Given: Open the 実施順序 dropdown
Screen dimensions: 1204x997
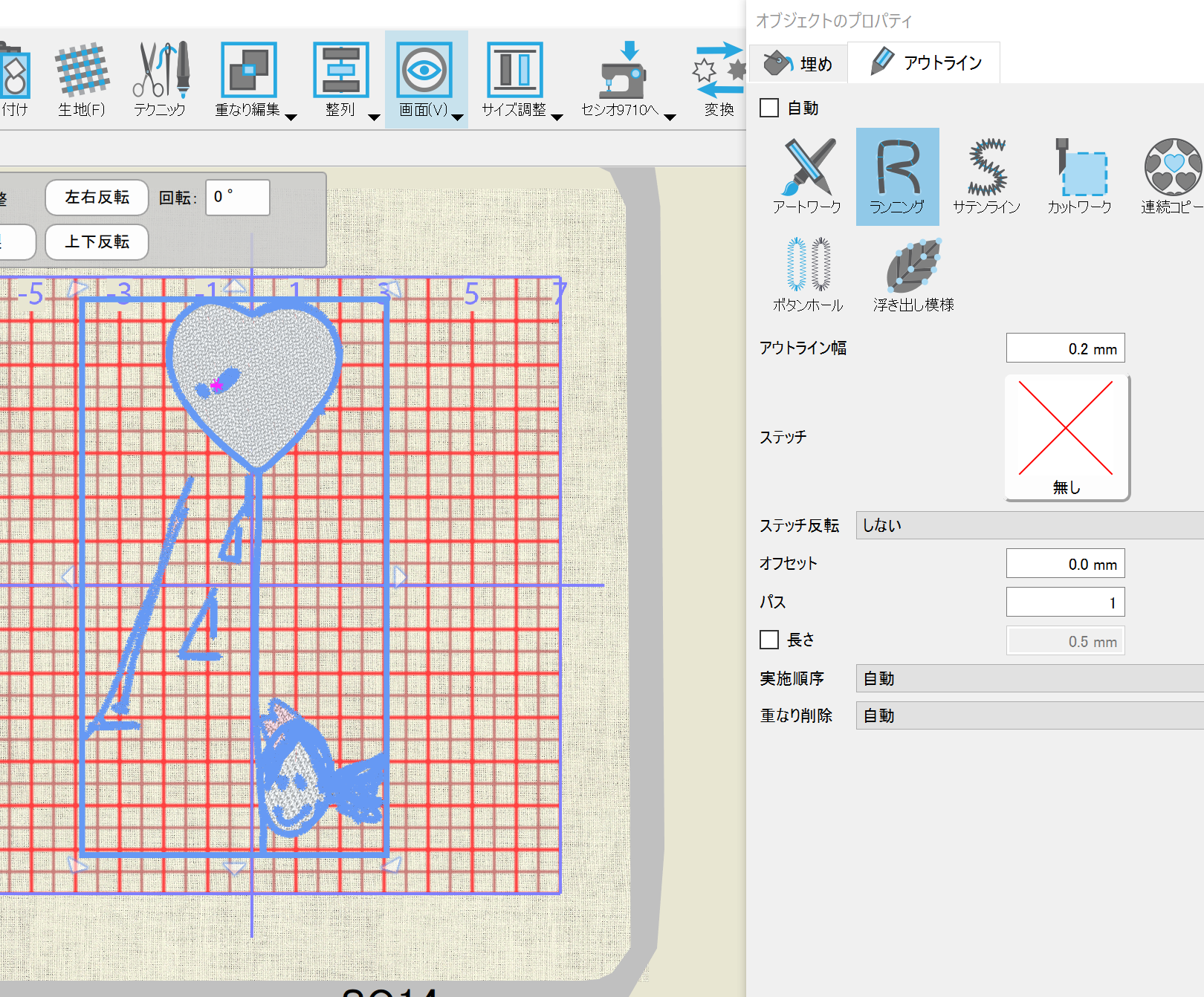Looking at the screenshot, I should tap(1029, 678).
